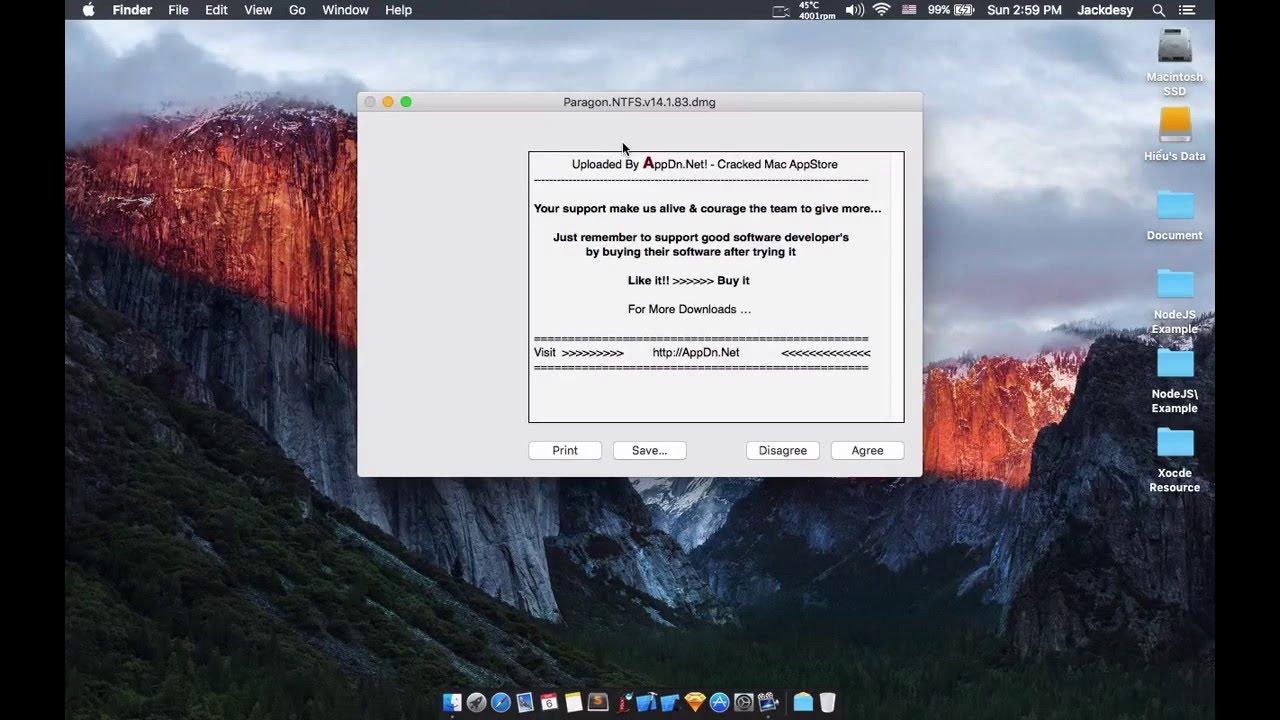1280x720 pixels.
Task: Open the Window menu
Action: point(345,10)
